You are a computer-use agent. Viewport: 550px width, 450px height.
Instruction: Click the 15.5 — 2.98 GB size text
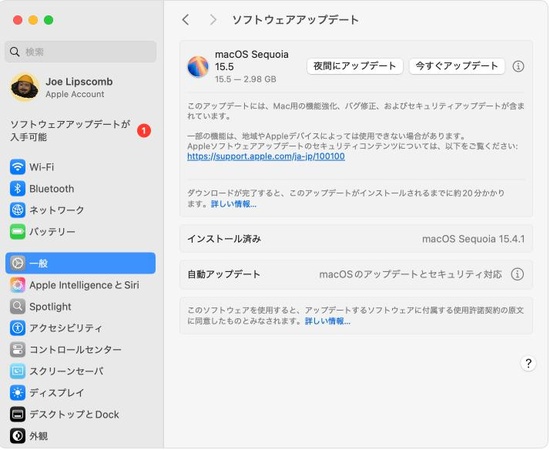(246, 79)
